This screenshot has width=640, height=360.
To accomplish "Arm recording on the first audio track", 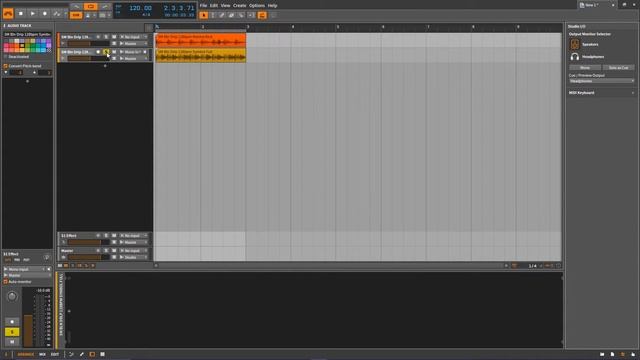I will pyautogui.click(x=98, y=37).
